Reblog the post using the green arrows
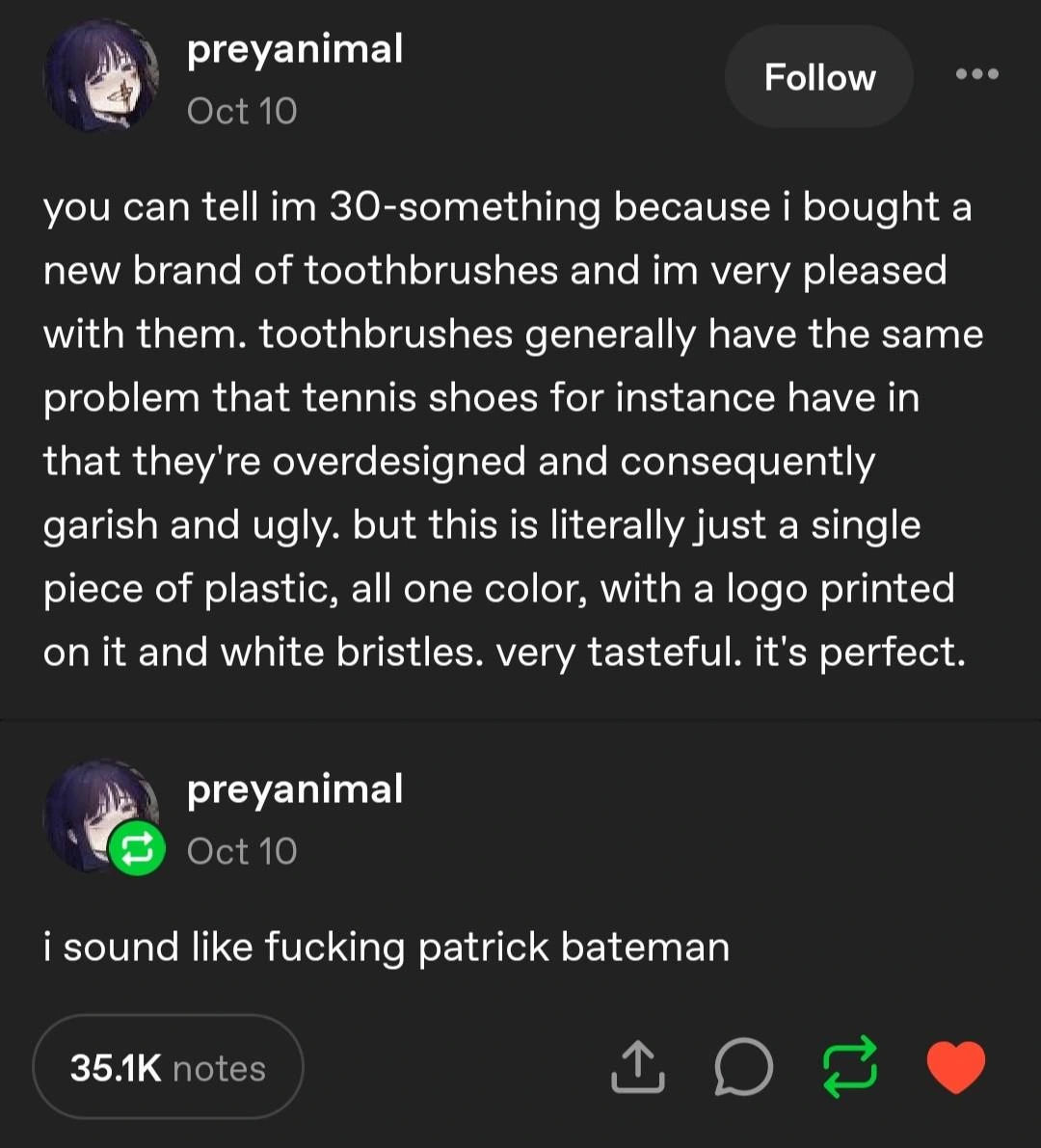The image size is (1041, 1148). click(x=850, y=1068)
